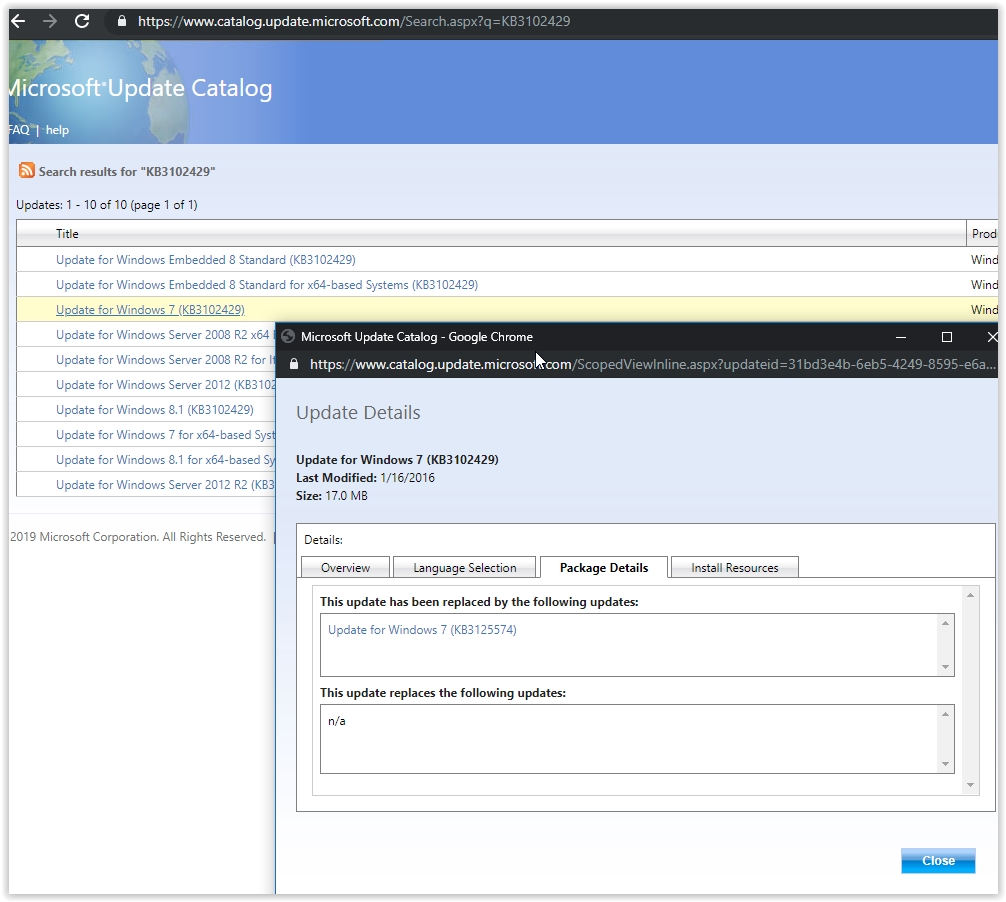Open Windows Embedded 8 Standard x64-based Systems update
Viewport: 1006px width, 902px height.
point(267,285)
